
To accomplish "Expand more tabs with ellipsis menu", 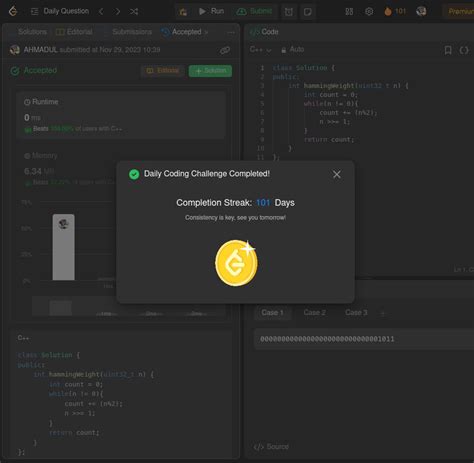I will (231, 32).
